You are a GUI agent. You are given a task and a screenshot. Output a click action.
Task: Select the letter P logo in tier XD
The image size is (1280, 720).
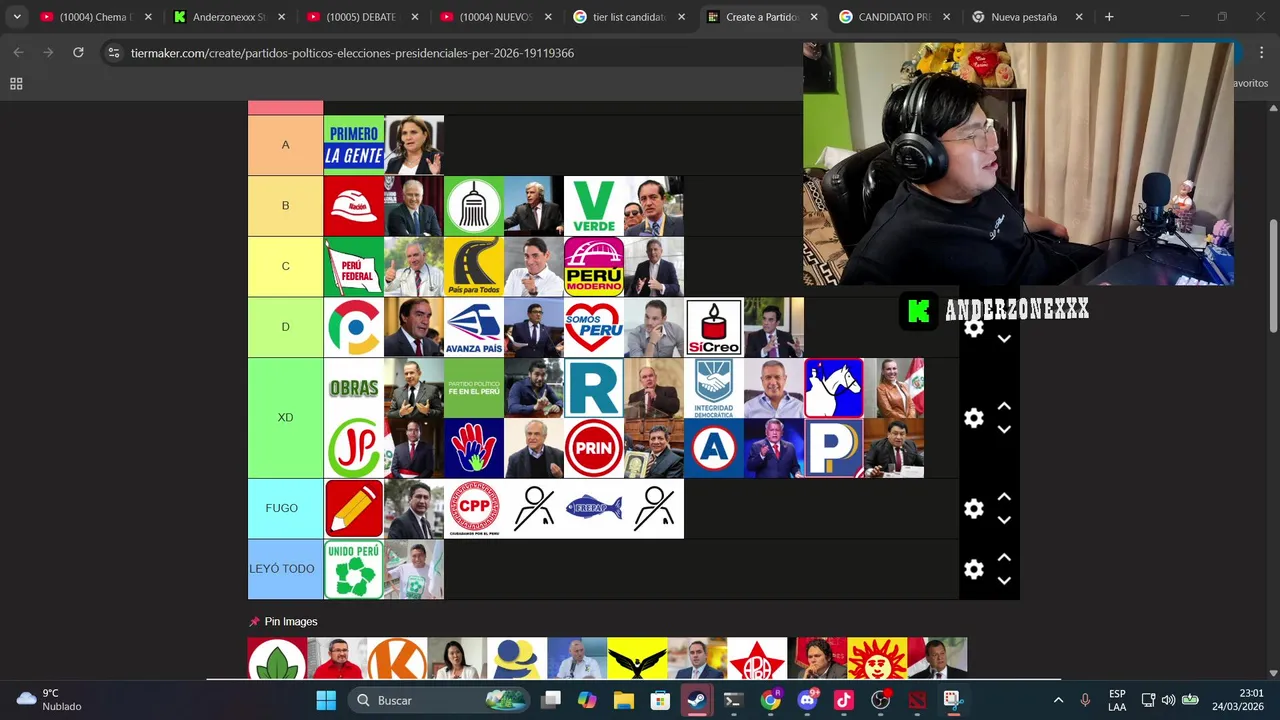834,448
